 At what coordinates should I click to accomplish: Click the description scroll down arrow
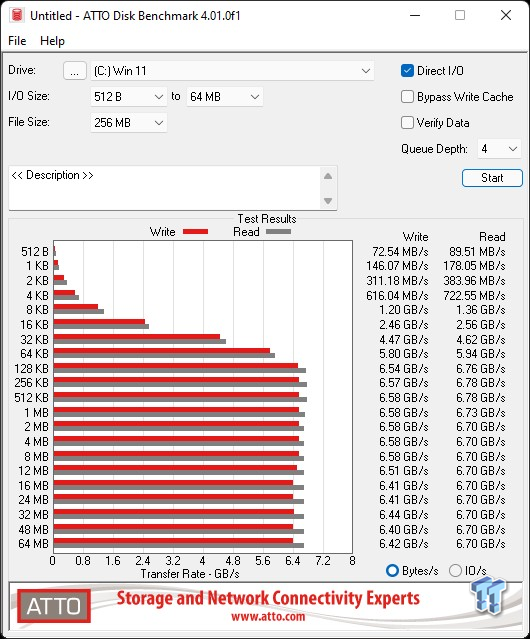[328, 201]
